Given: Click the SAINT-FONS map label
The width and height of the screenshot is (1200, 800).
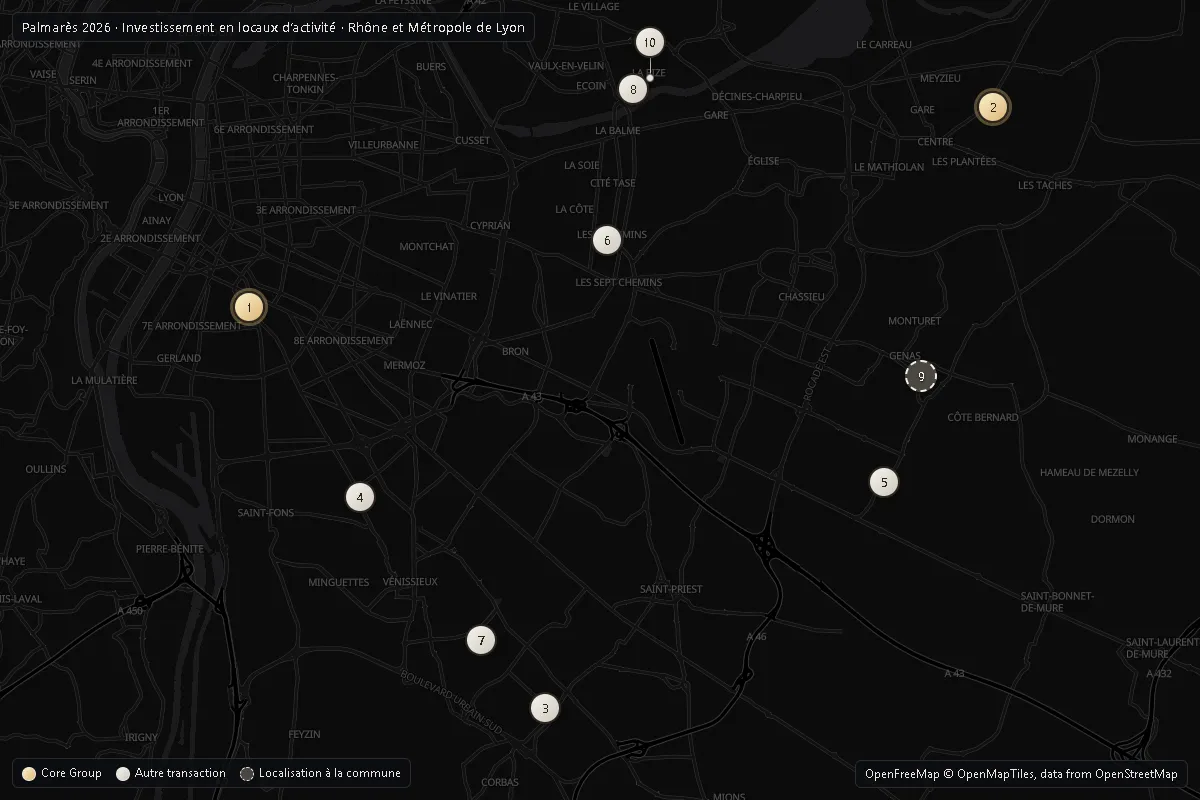Looking at the screenshot, I should pyautogui.click(x=266, y=513).
